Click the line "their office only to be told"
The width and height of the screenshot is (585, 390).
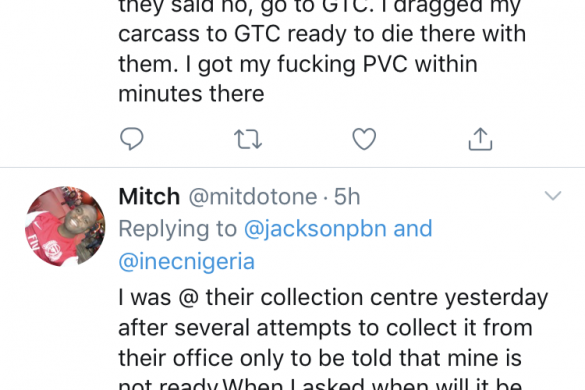point(320,358)
